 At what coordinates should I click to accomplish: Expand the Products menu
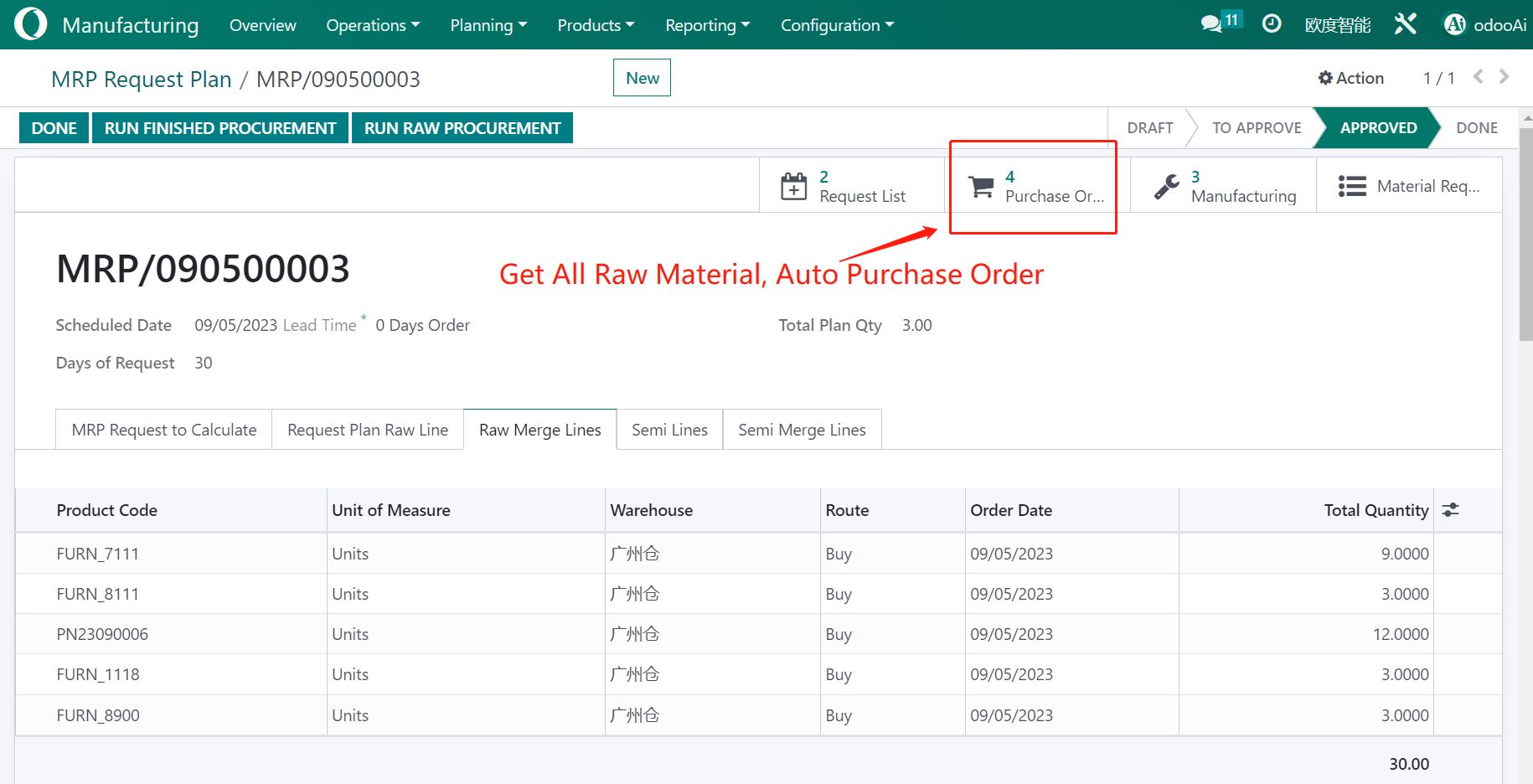(596, 25)
